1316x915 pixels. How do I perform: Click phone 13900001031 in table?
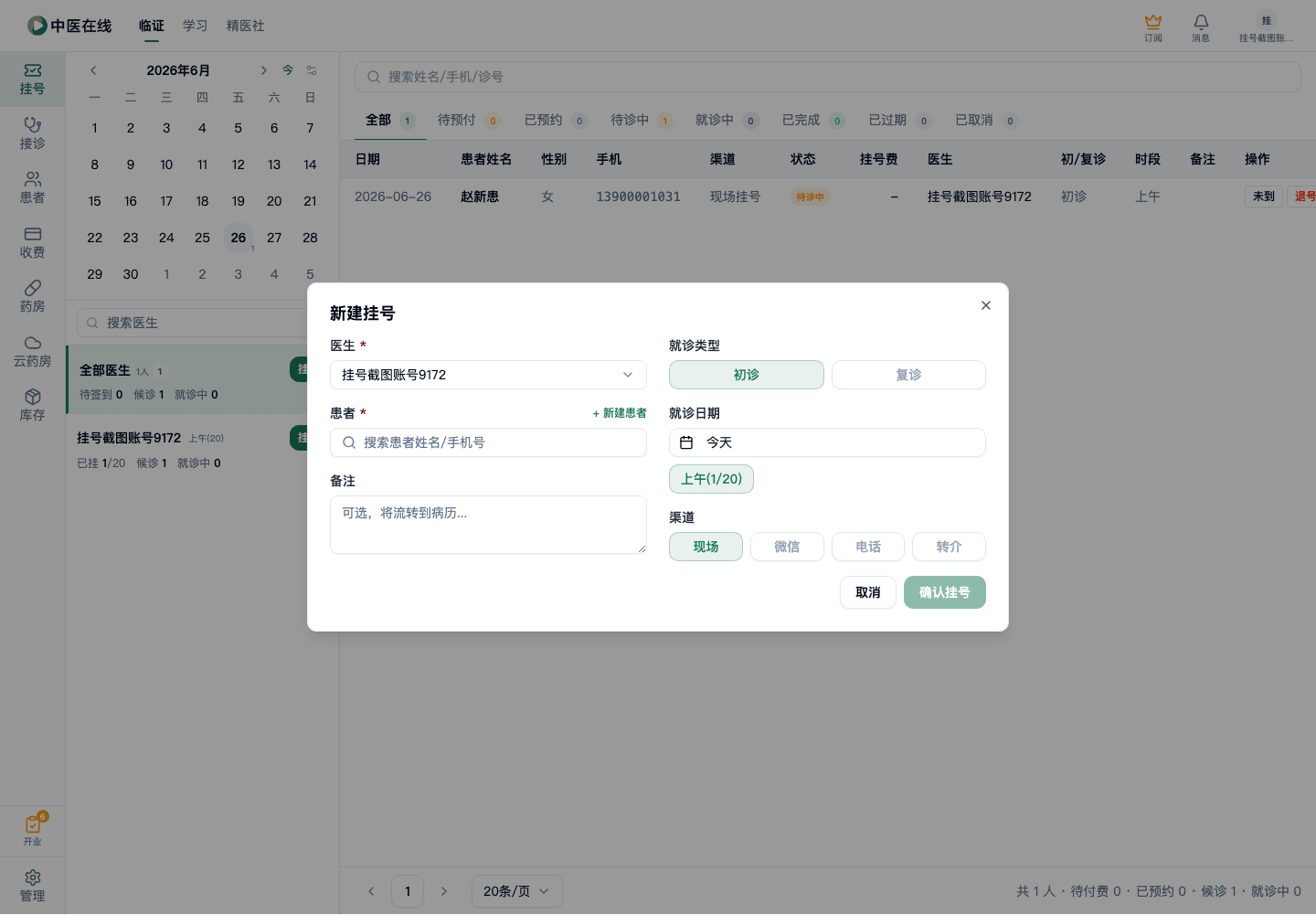point(638,197)
